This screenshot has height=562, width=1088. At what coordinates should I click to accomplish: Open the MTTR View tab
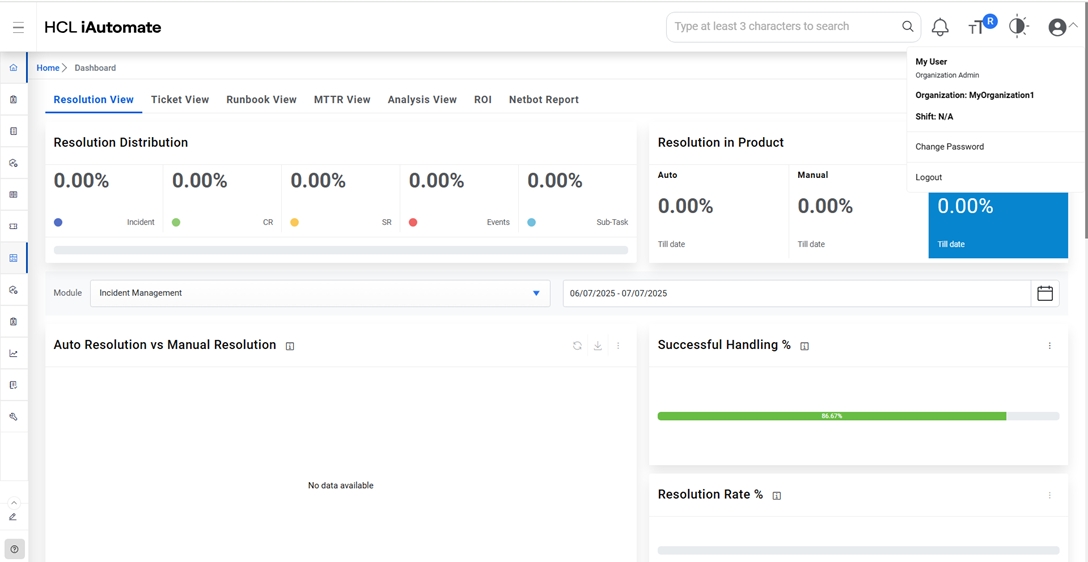pyautogui.click(x=342, y=99)
